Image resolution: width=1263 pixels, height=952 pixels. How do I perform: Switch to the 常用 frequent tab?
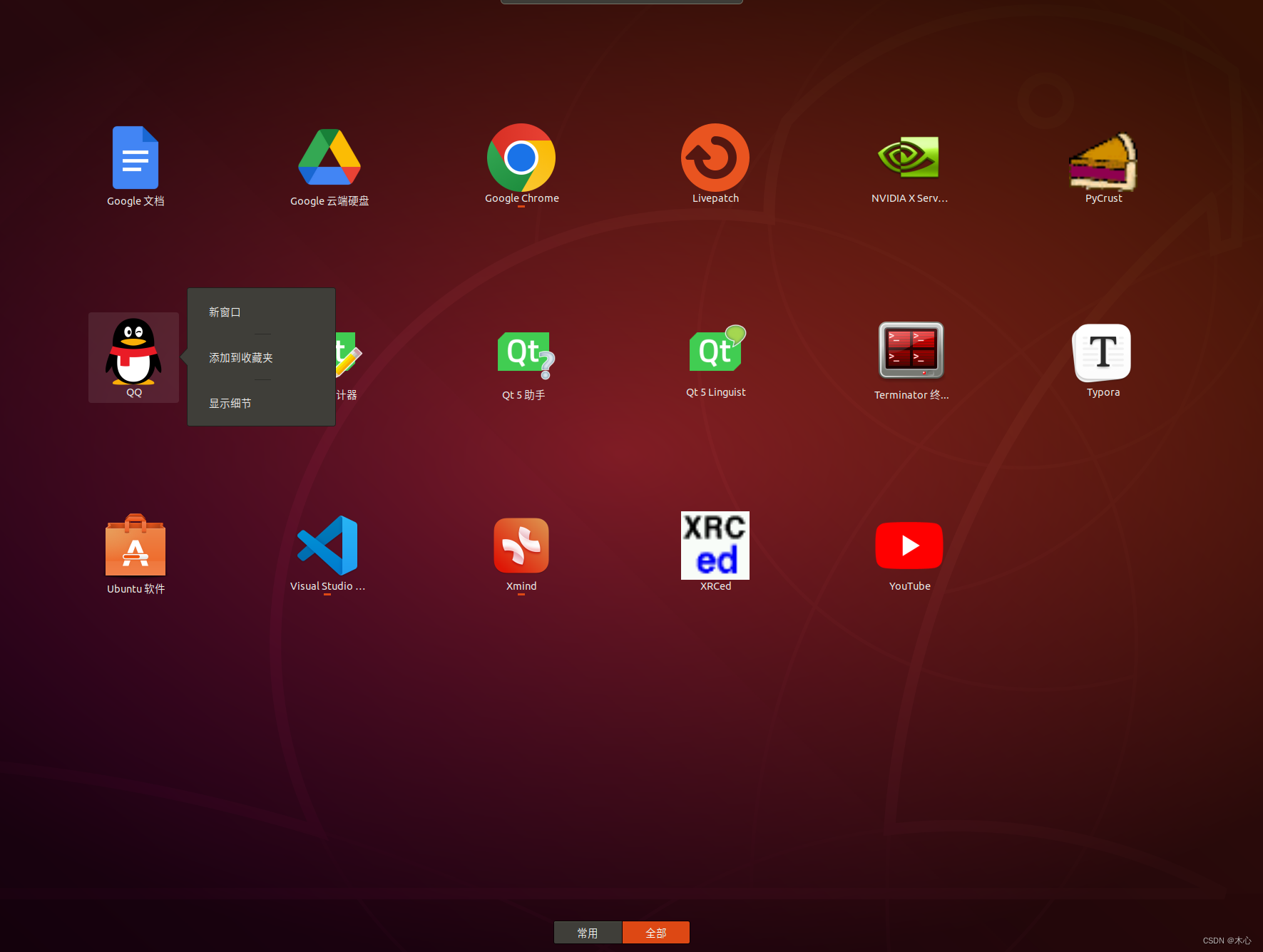[x=588, y=933]
